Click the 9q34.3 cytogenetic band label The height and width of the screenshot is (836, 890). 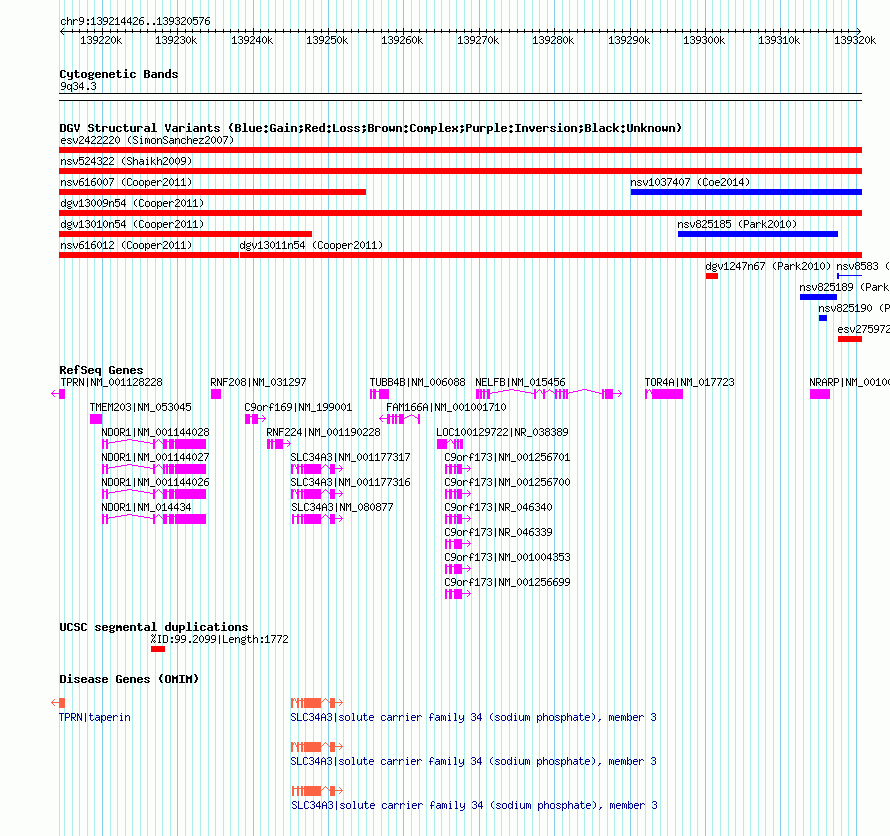point(78,86)
